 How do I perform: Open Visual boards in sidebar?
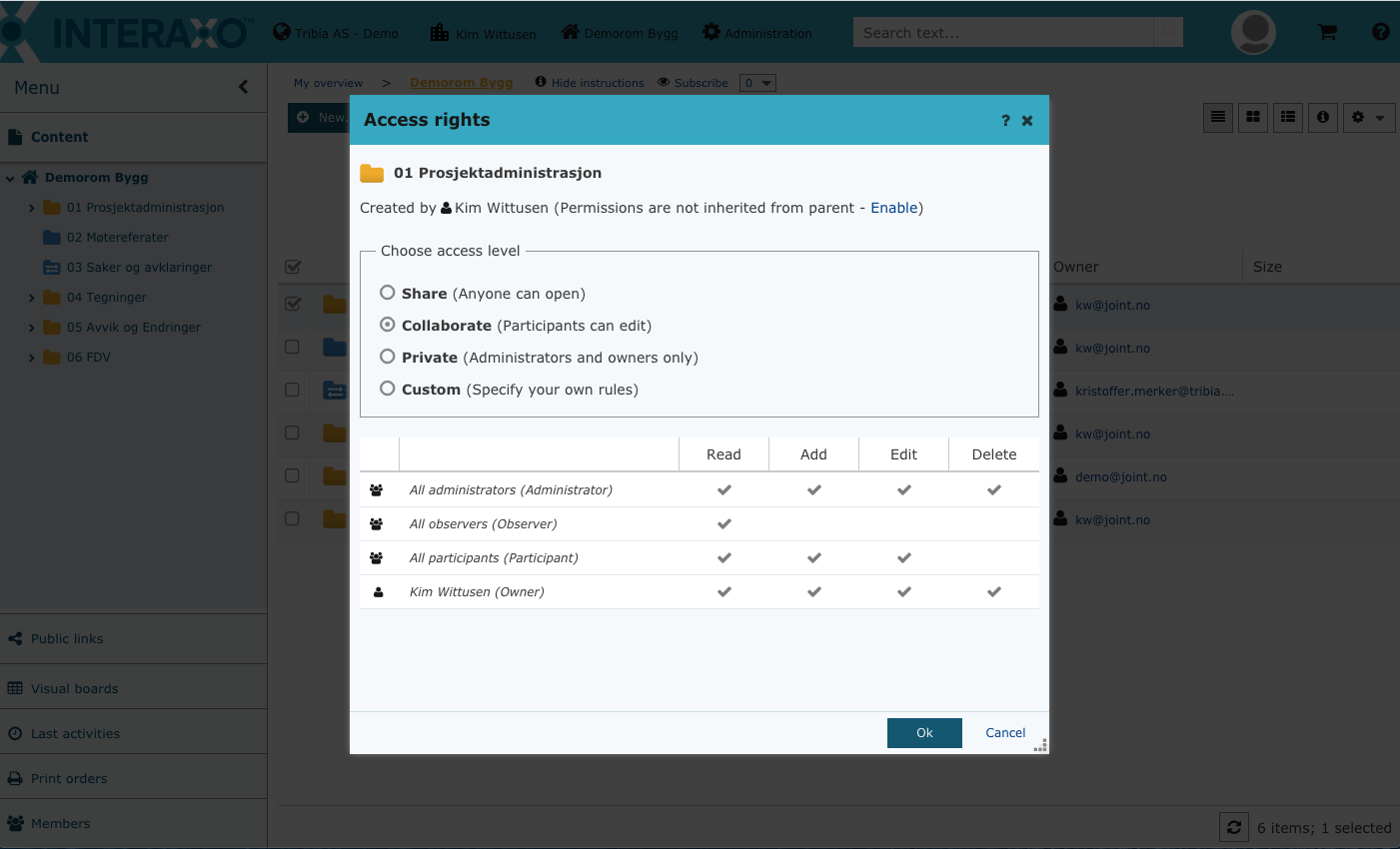click(x=74, y=688)
